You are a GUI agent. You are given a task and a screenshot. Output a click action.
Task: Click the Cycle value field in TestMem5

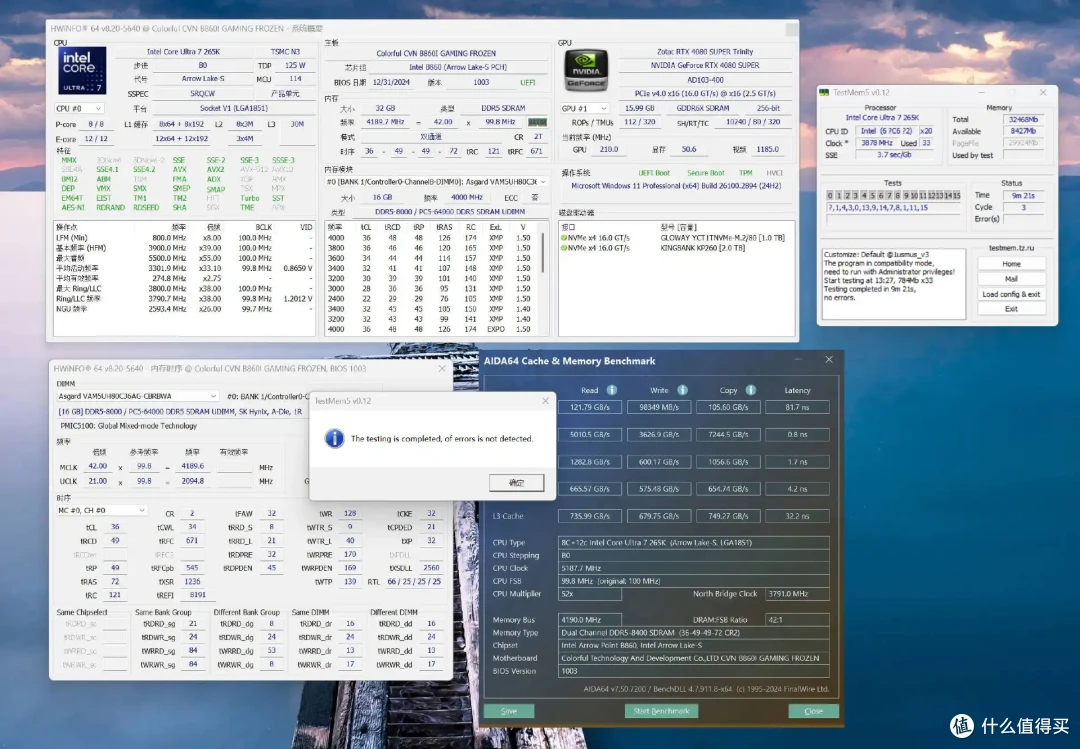click(x=1024, y=207)
